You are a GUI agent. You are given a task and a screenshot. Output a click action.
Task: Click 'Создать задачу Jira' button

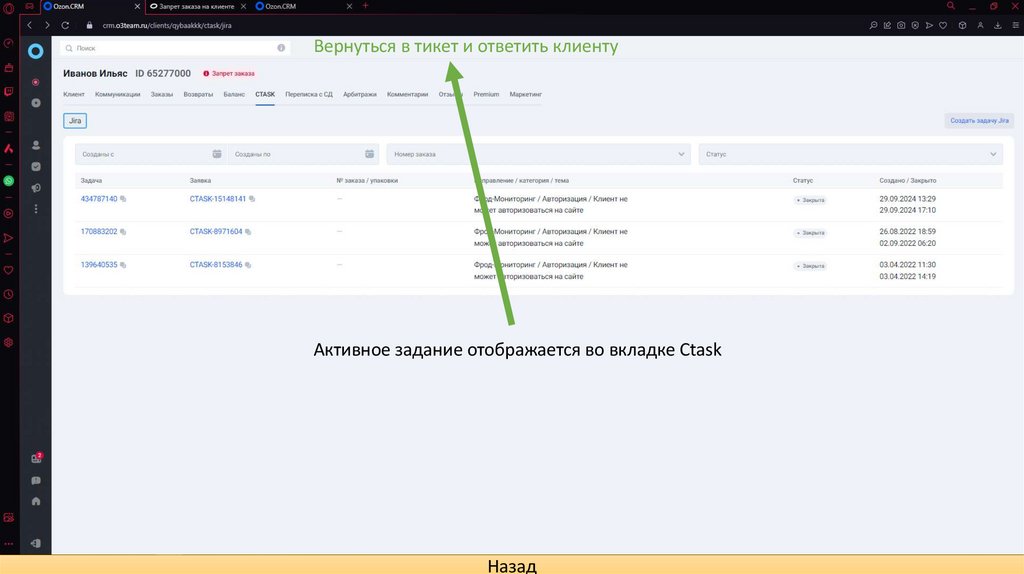click(x=979, y=121)
